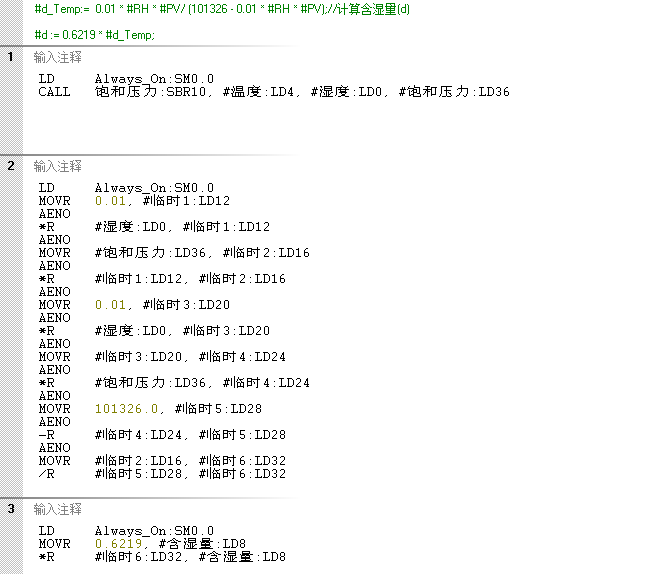Viewport: 663px width, 574px height.
Task: Click the 0.6219 constant in network 3
Action: point(118,544)
